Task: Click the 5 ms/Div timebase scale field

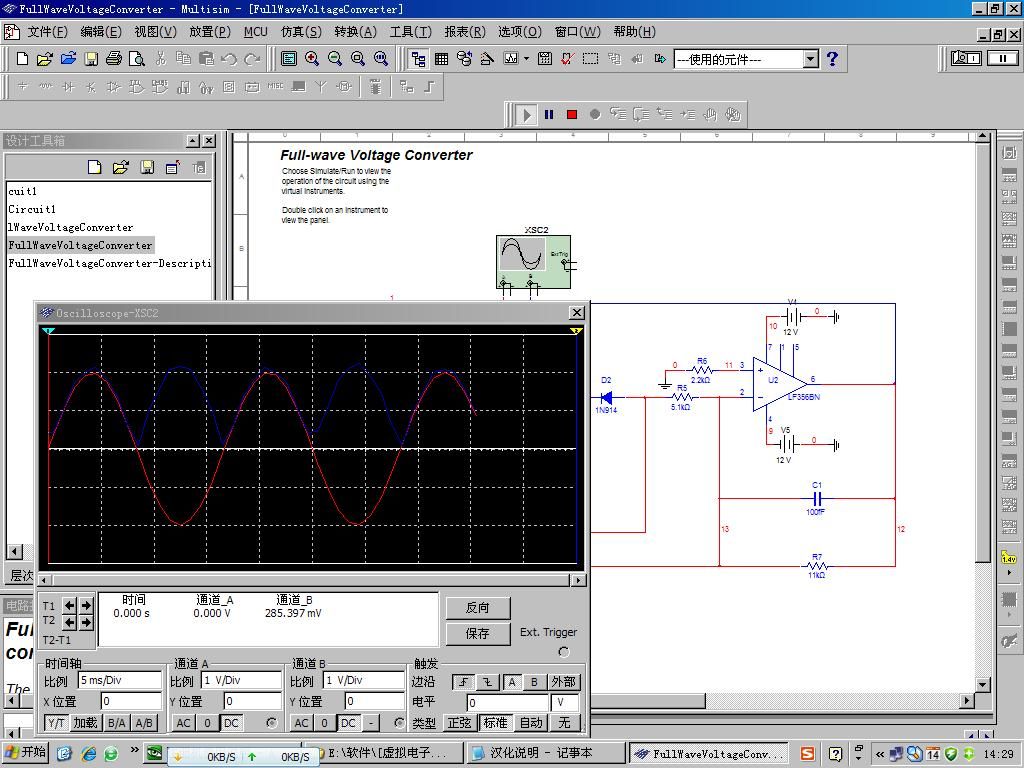Action: pyautogui.click(x=120, y=680)
